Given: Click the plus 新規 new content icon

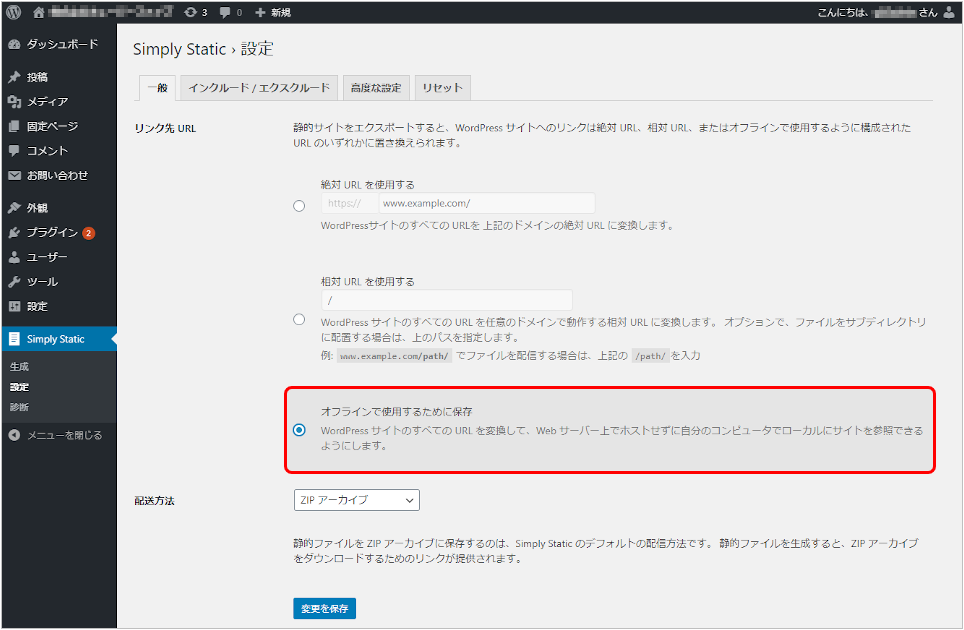Looking at the screenshot, I should (x=260, y=12).
